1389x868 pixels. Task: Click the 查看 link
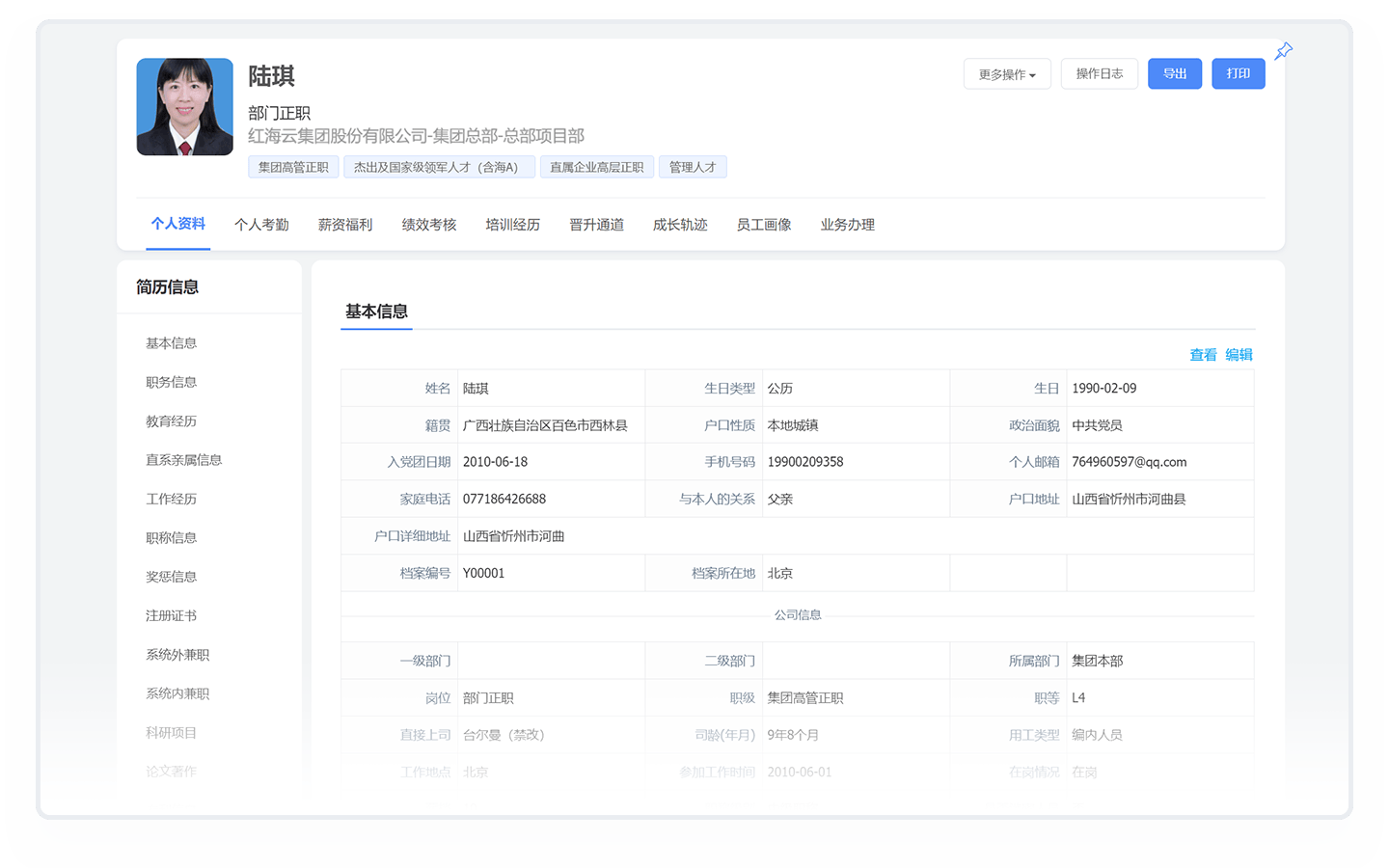[x=1203, y=355]
